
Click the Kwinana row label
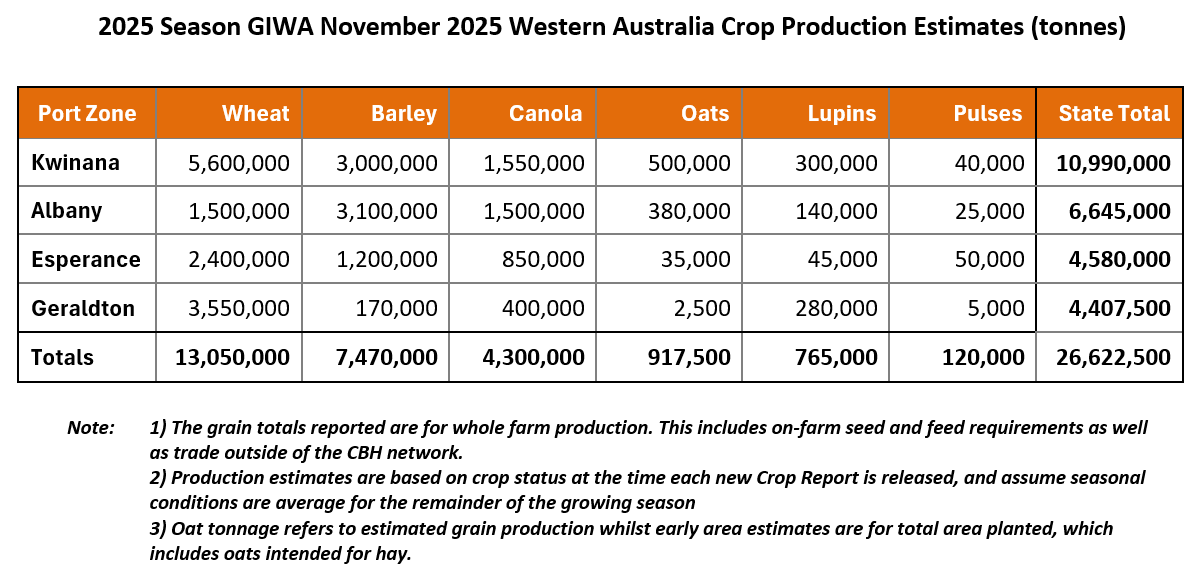[75, 162]
